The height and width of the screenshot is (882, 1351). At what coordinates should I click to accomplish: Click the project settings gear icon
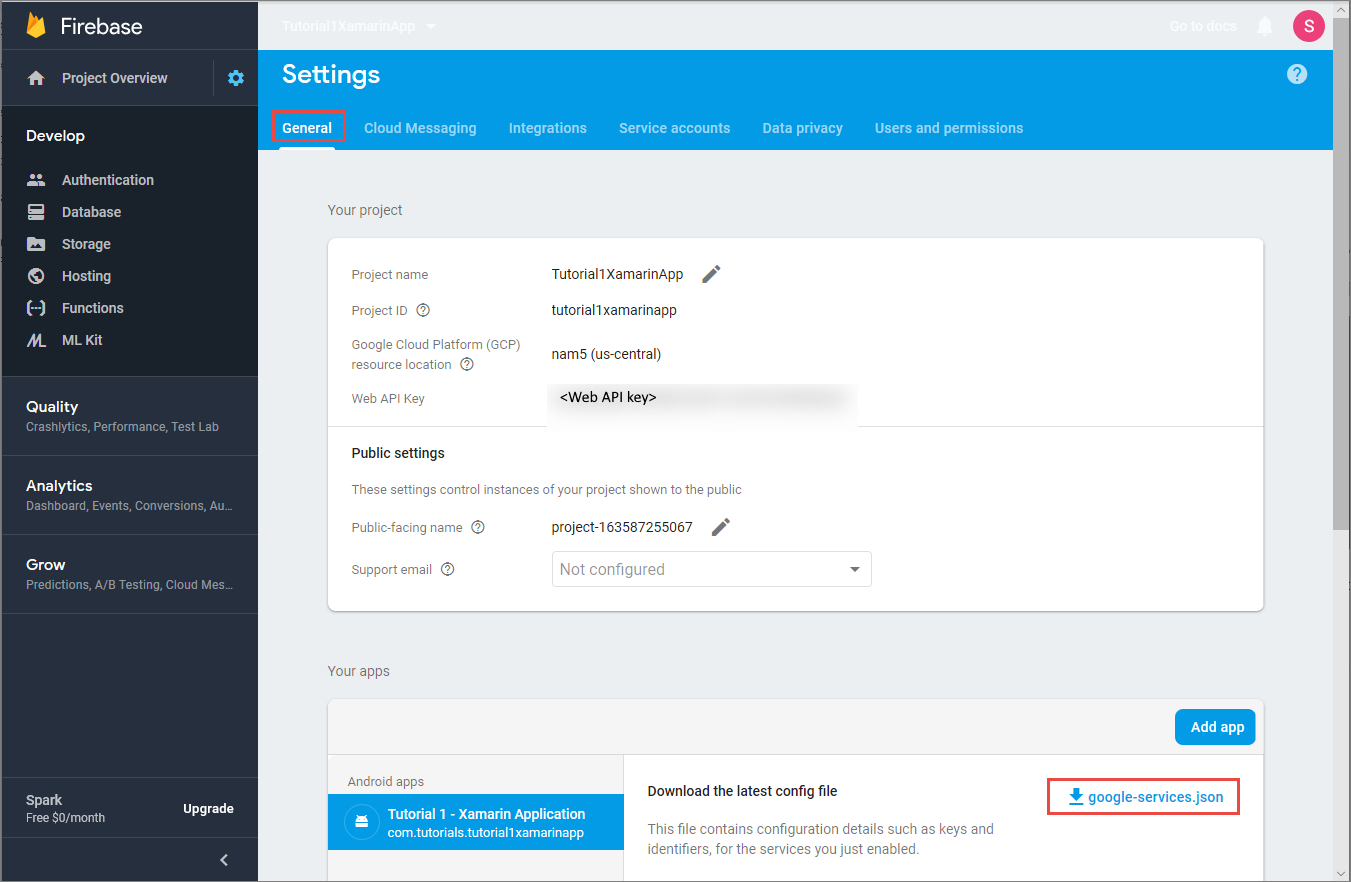coord(235,77)
